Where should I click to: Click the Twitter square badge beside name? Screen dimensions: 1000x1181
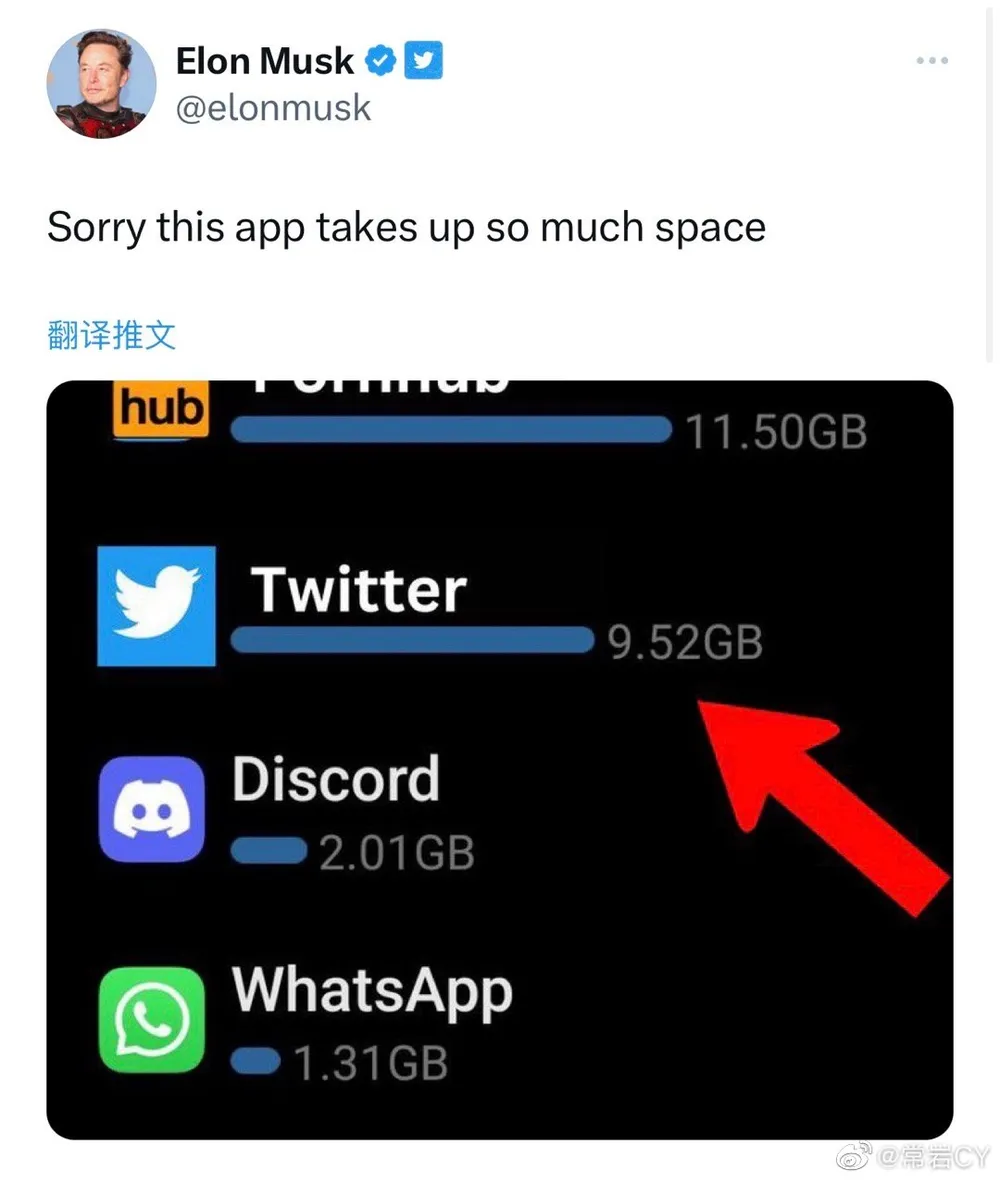coord(423,60)
